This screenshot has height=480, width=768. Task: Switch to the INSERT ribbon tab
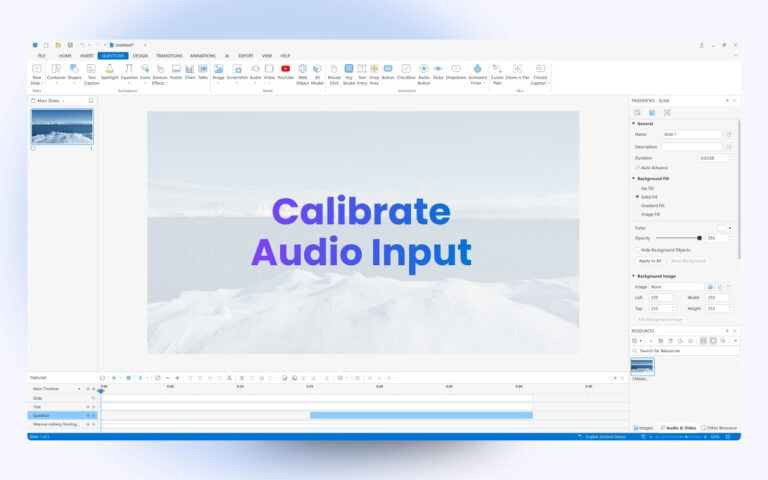point(87,56)
